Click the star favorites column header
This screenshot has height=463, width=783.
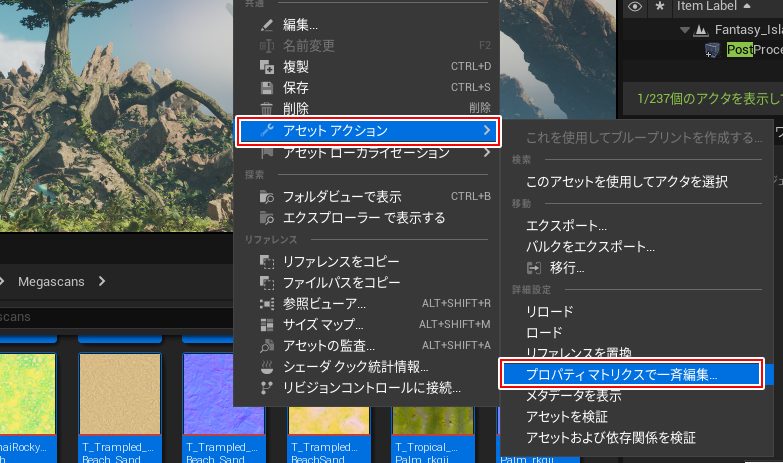click(x=659, y=7)
